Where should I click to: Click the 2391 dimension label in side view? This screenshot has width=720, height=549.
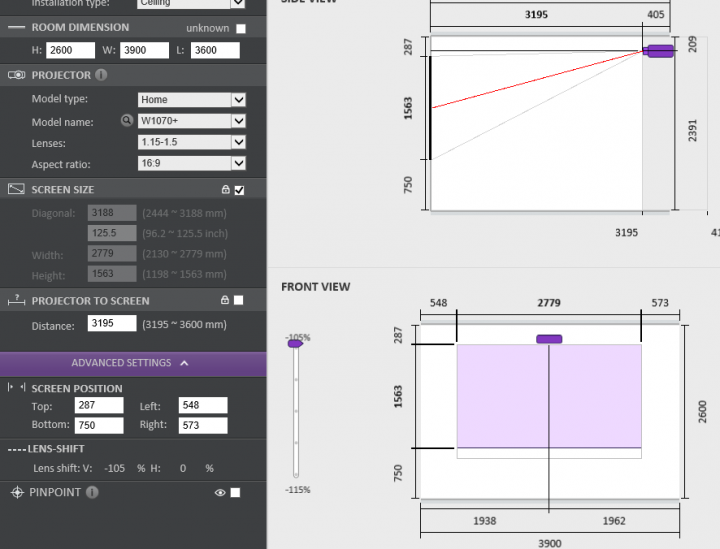pos(692,130)
